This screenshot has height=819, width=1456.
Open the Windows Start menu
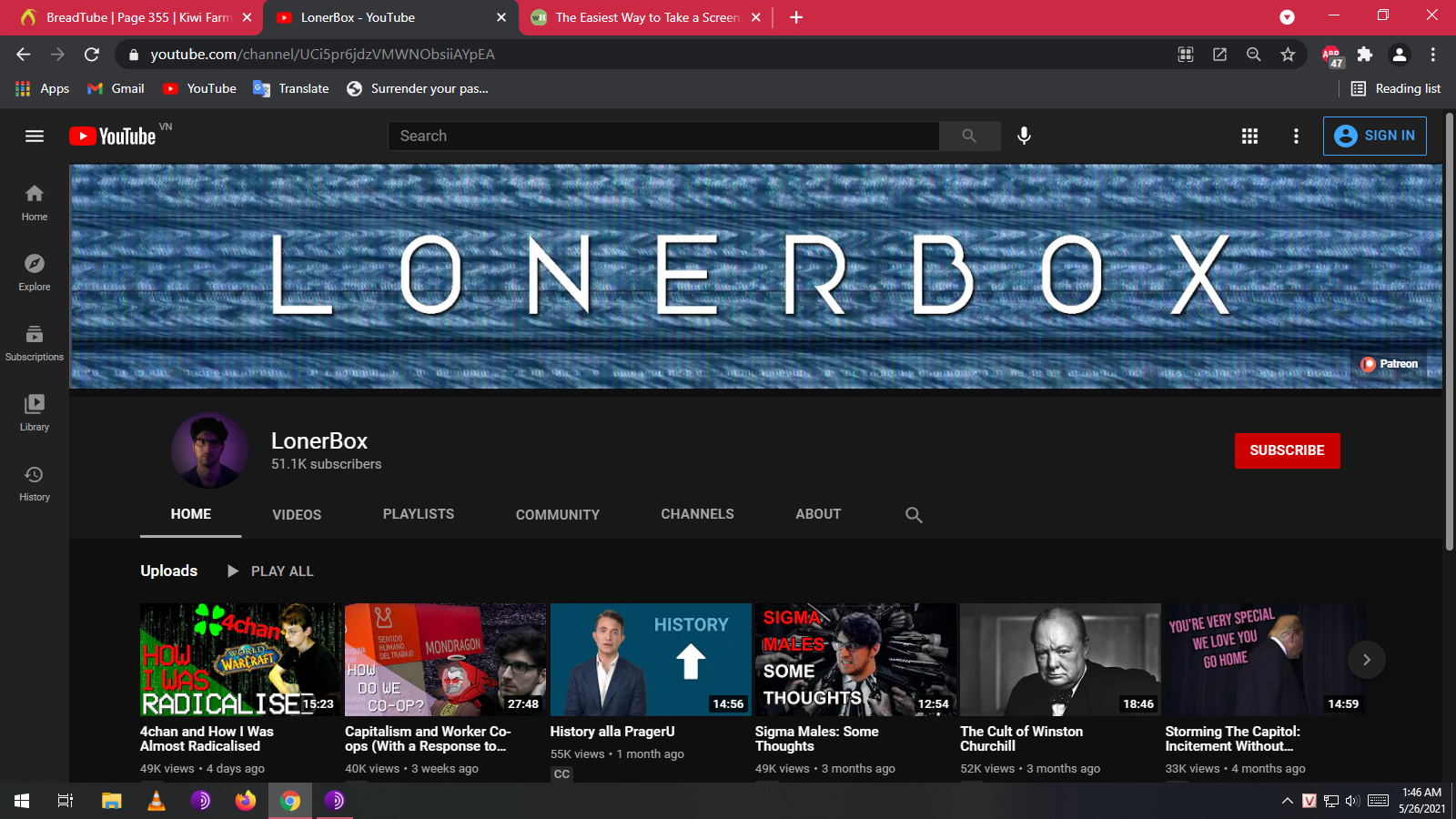[22, 801]
